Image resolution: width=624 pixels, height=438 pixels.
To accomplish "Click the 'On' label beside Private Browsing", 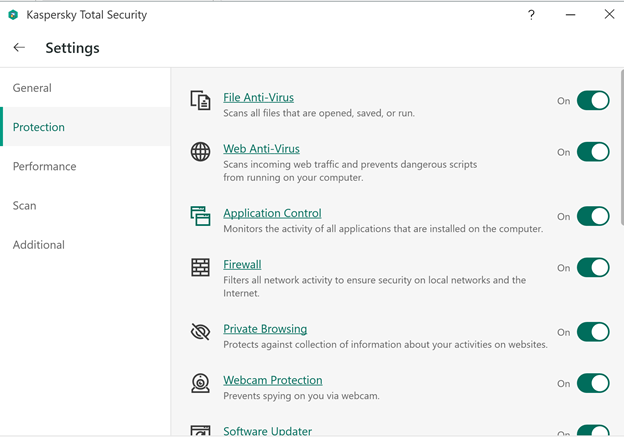I will pyautogui.click(x=564, y=333).
